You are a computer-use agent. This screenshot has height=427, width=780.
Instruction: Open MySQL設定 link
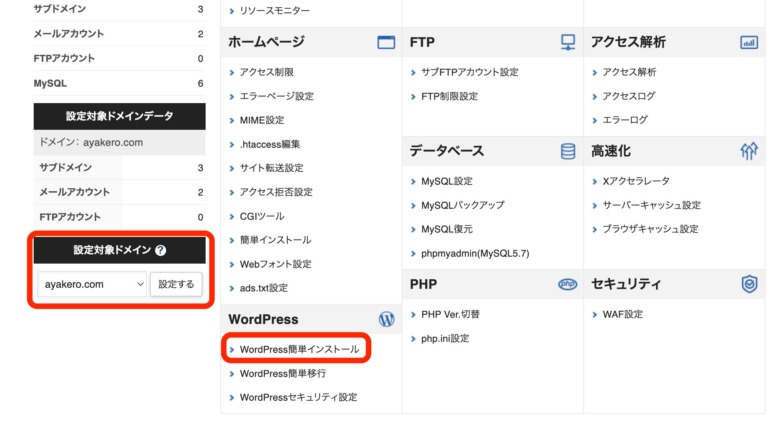447,181
